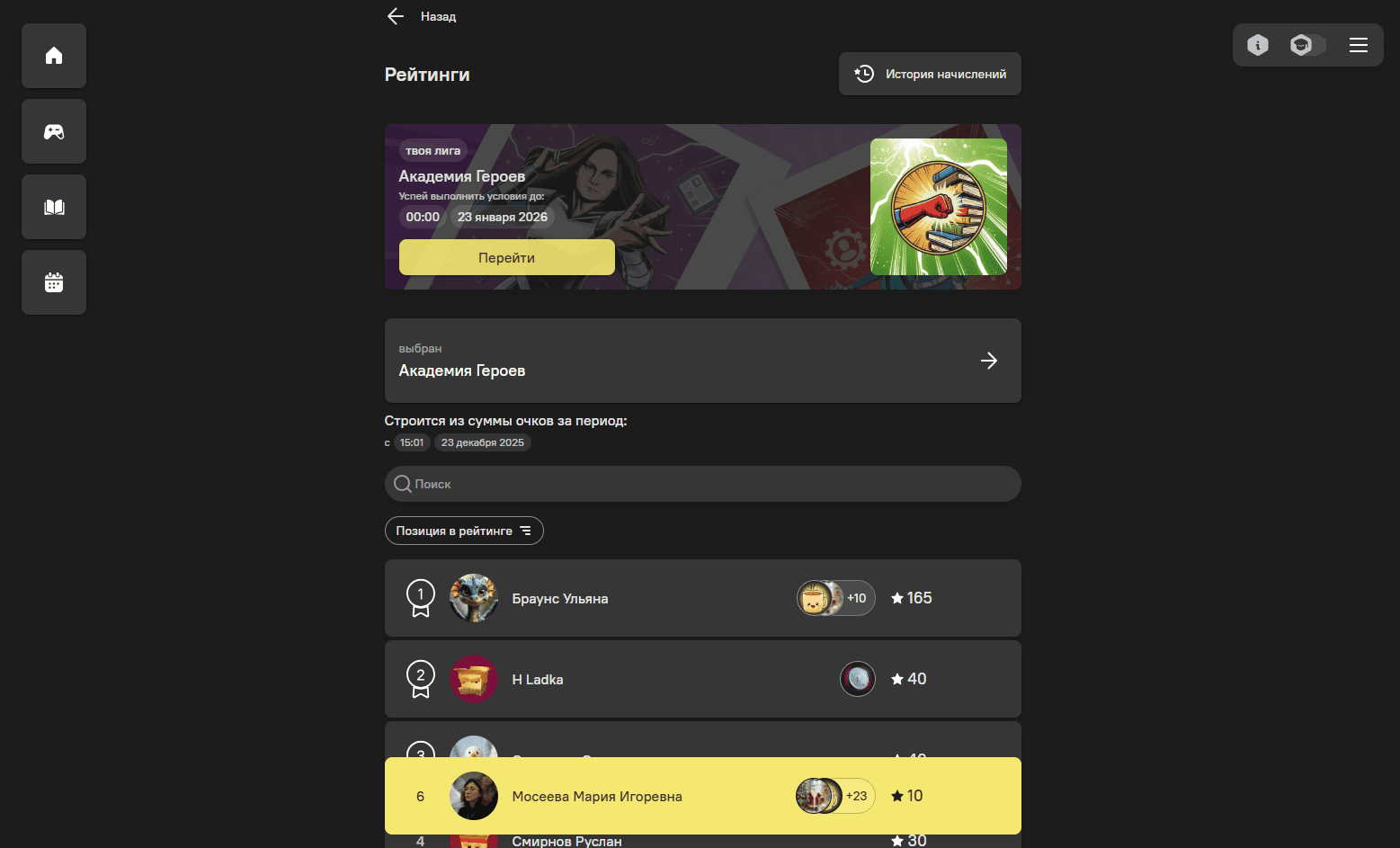Expand the +10 badges of Браунс Ульяна
Screen dimensions: 1400x848
(x=836, y=598)
